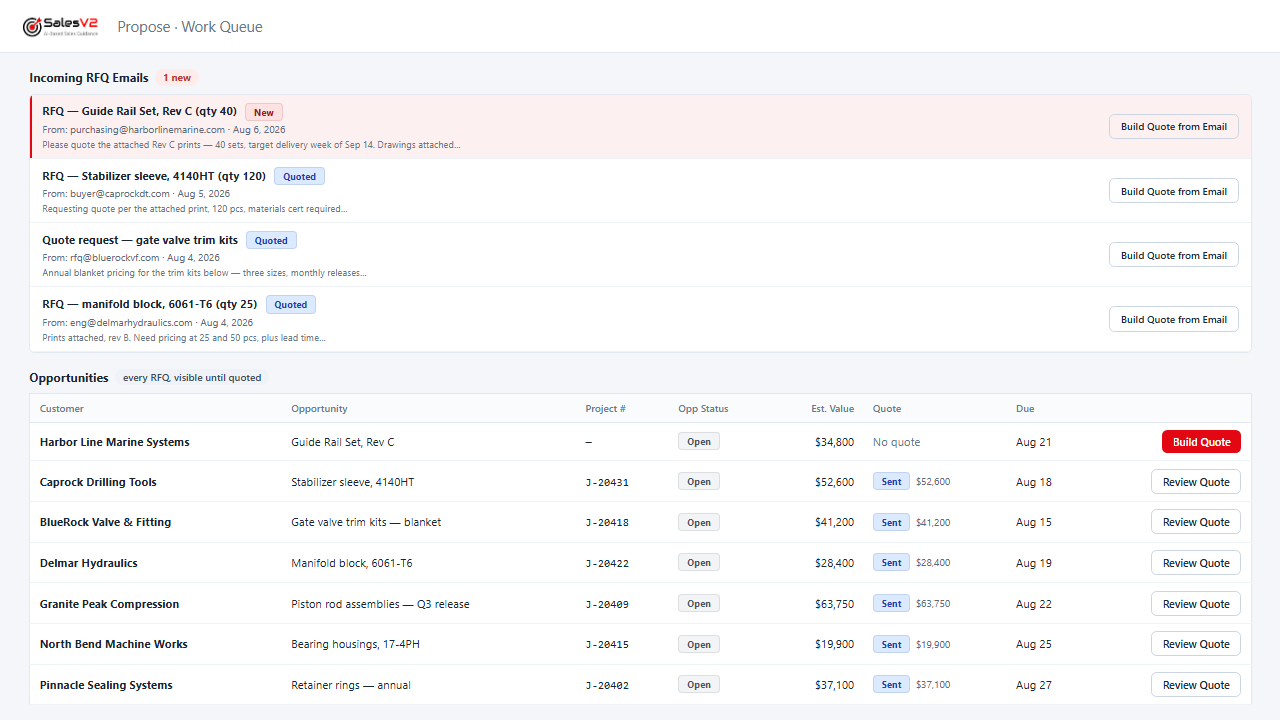Click red Build Quote for Harbor Line Marine

pos(1201,442)
